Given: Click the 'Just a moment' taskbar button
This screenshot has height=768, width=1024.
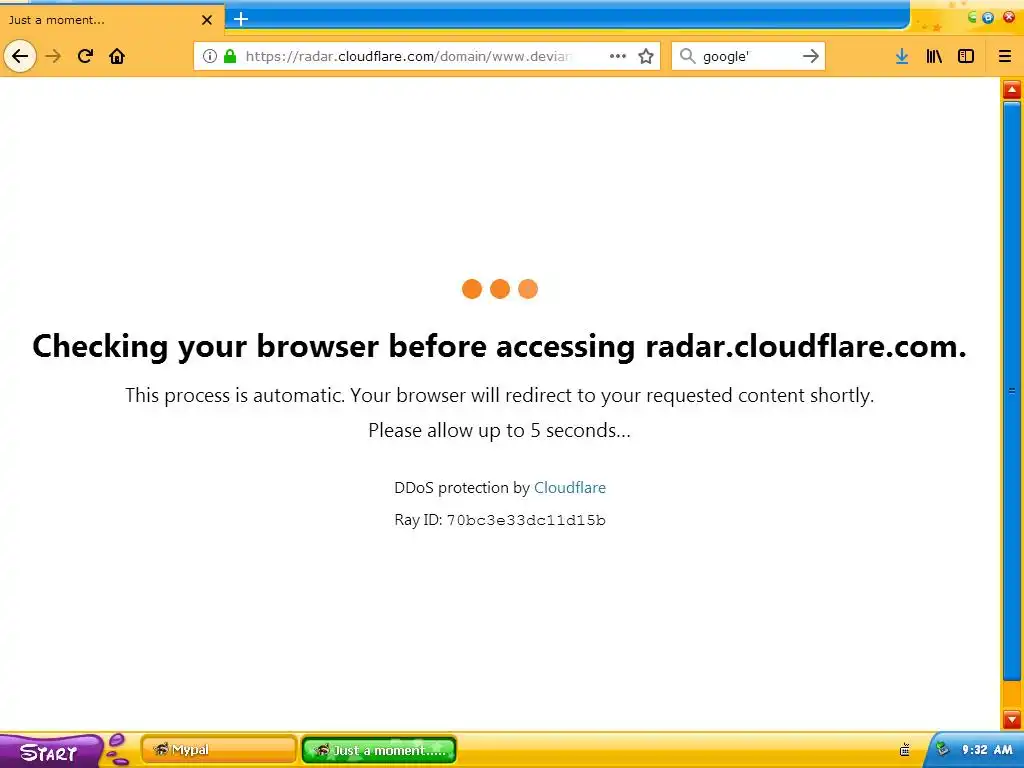Looking at the screenshot, I should click(x=379, y=750).
